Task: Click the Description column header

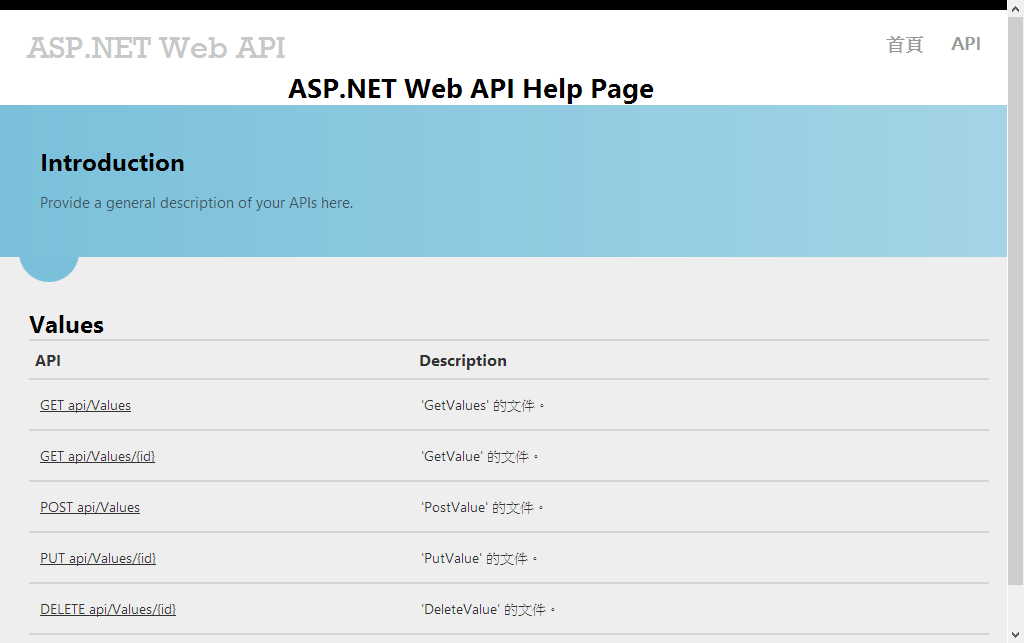Action: tap(463, 360)
